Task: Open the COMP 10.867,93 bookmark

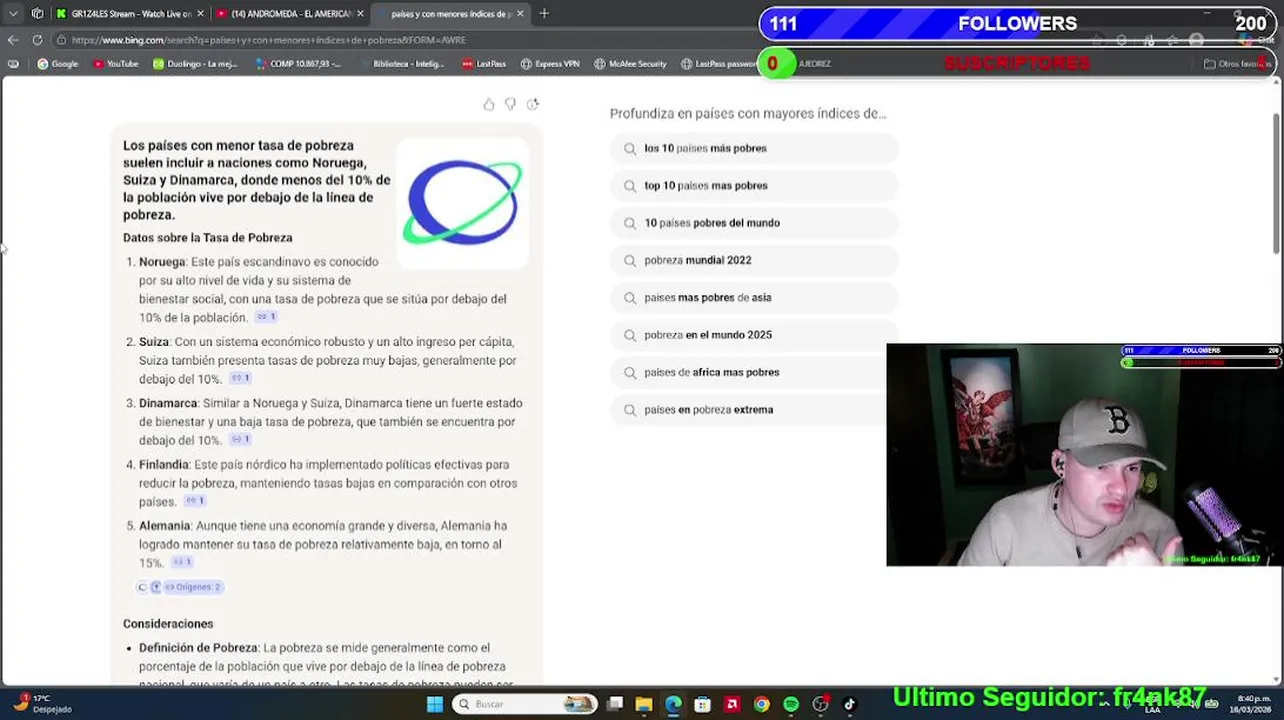Action: (298, 64)
